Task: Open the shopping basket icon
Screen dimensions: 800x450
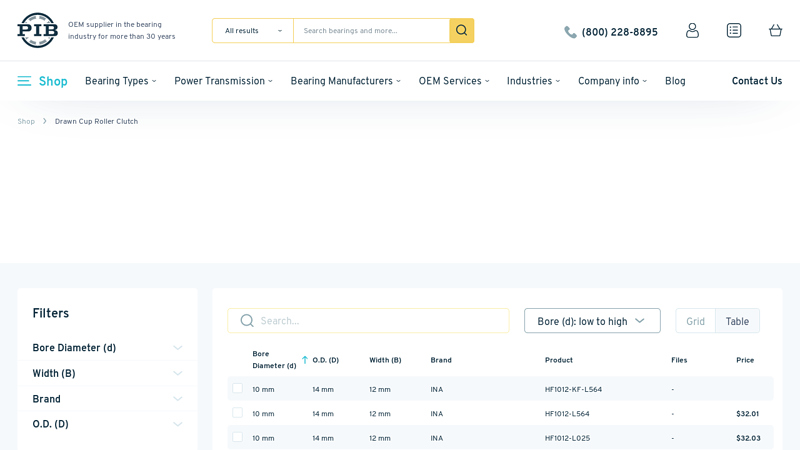Action: pos(775,31)
